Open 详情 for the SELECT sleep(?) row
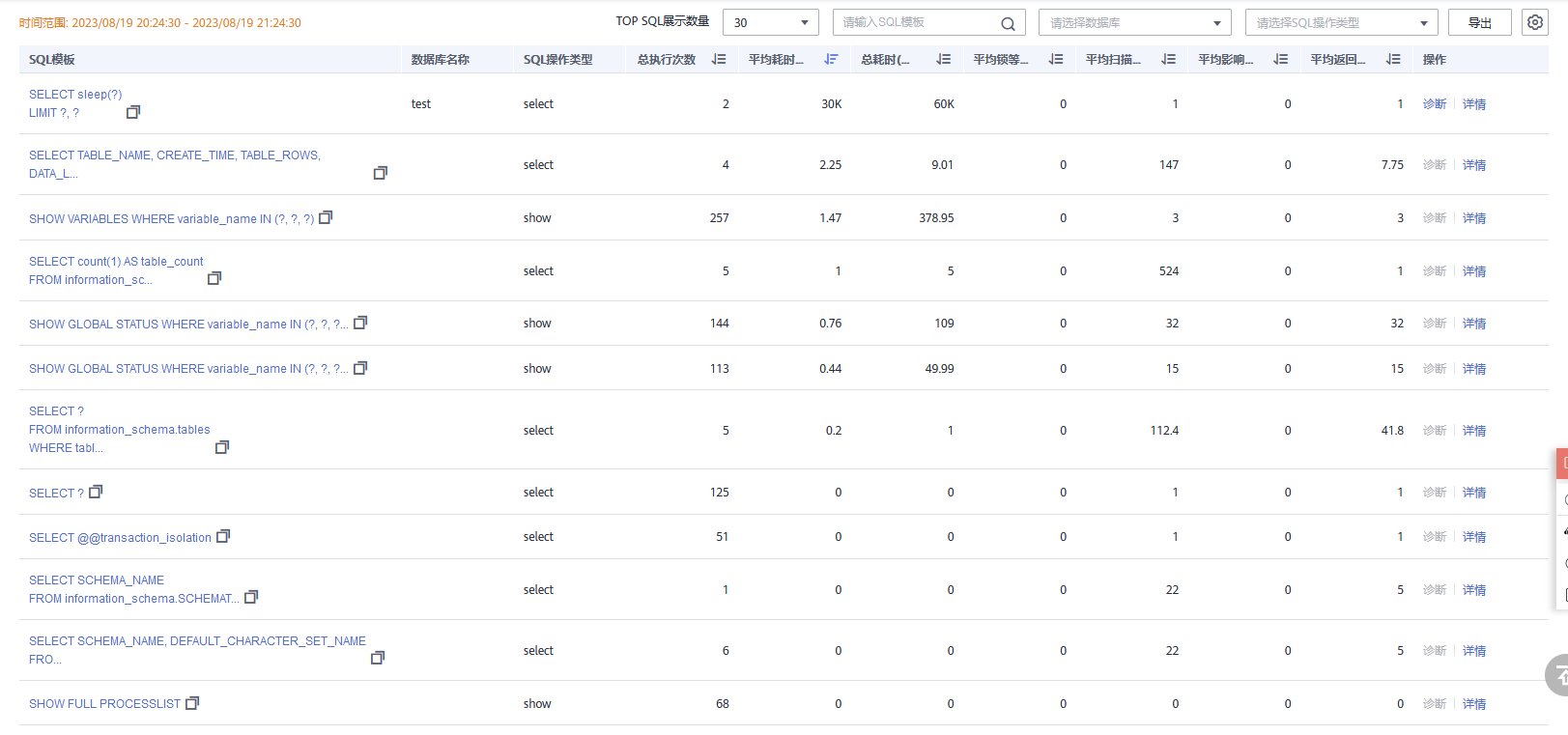1568x735 pixels. [x=1474, y=104]
